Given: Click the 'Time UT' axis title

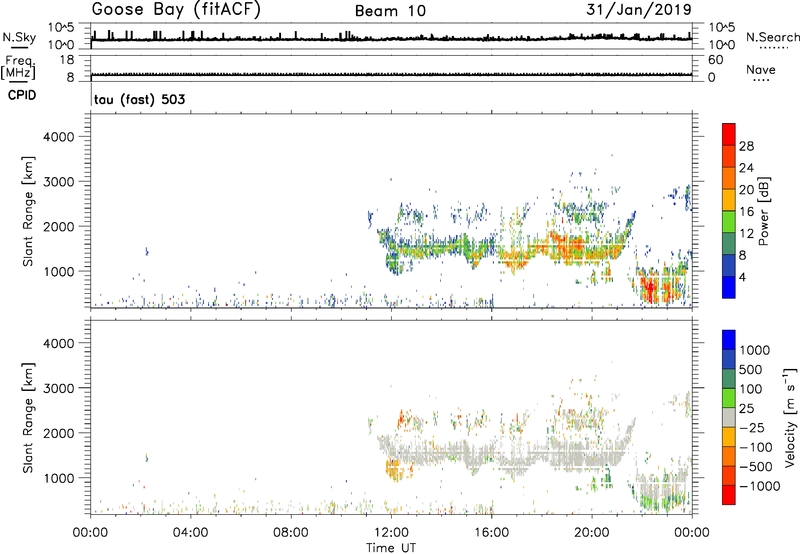Looking at the screenshot, I should pos(391,548).
